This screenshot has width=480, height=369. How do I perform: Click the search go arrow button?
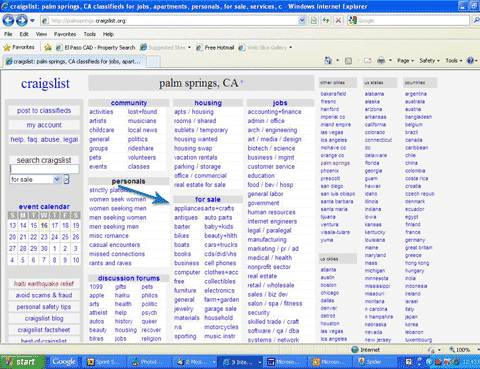[x=66, y=179]
